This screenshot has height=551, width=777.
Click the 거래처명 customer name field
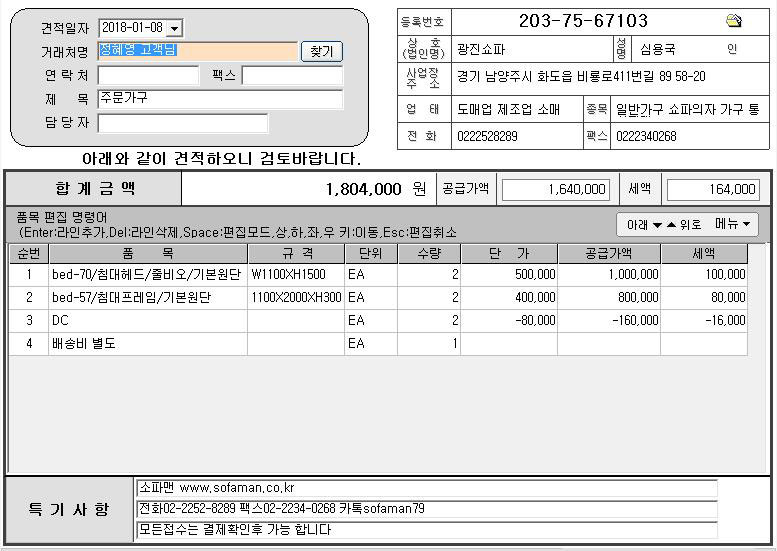click(197, 51)
